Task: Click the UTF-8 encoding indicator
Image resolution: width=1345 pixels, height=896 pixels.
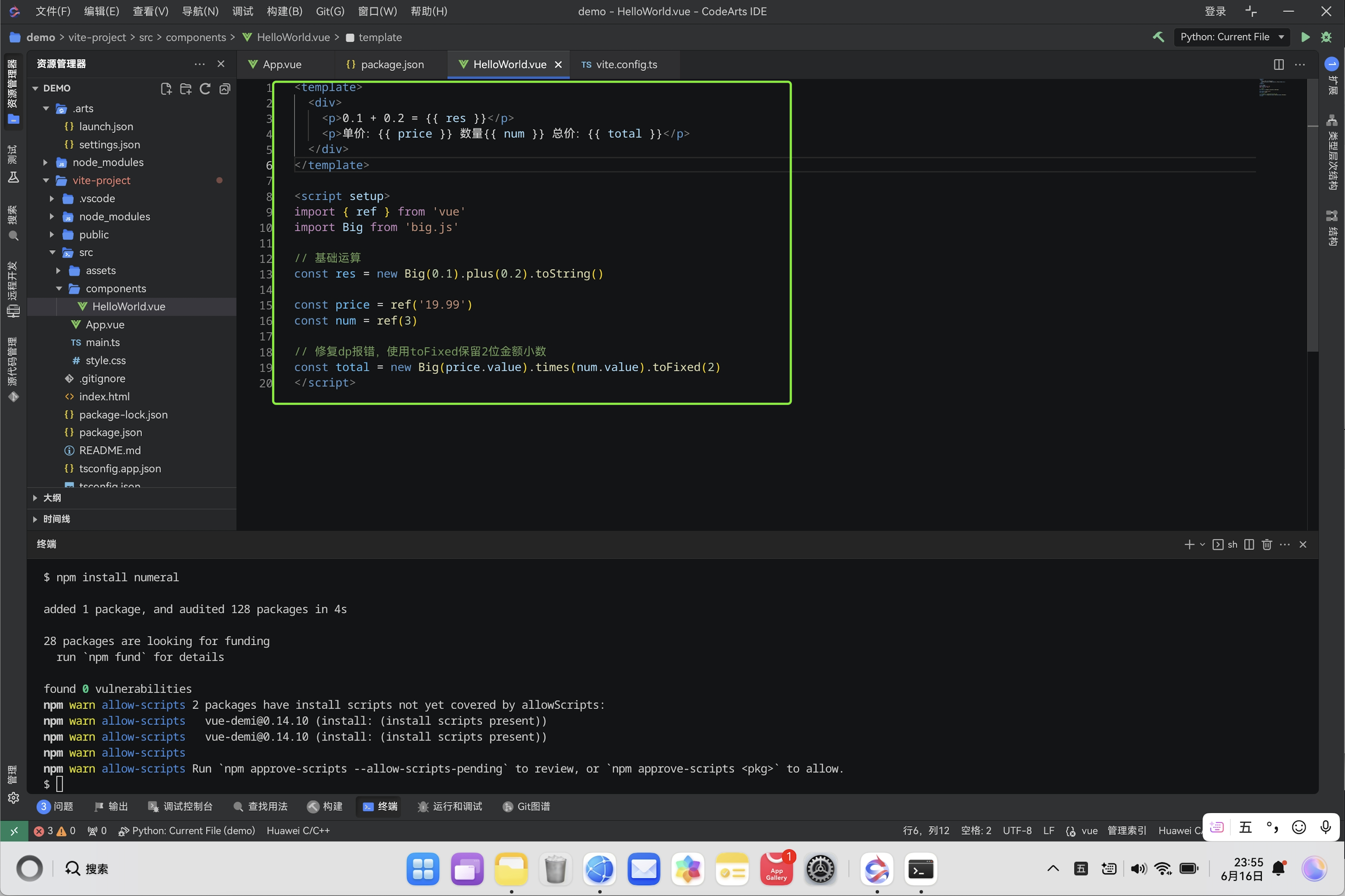Action: [1017, 831]
